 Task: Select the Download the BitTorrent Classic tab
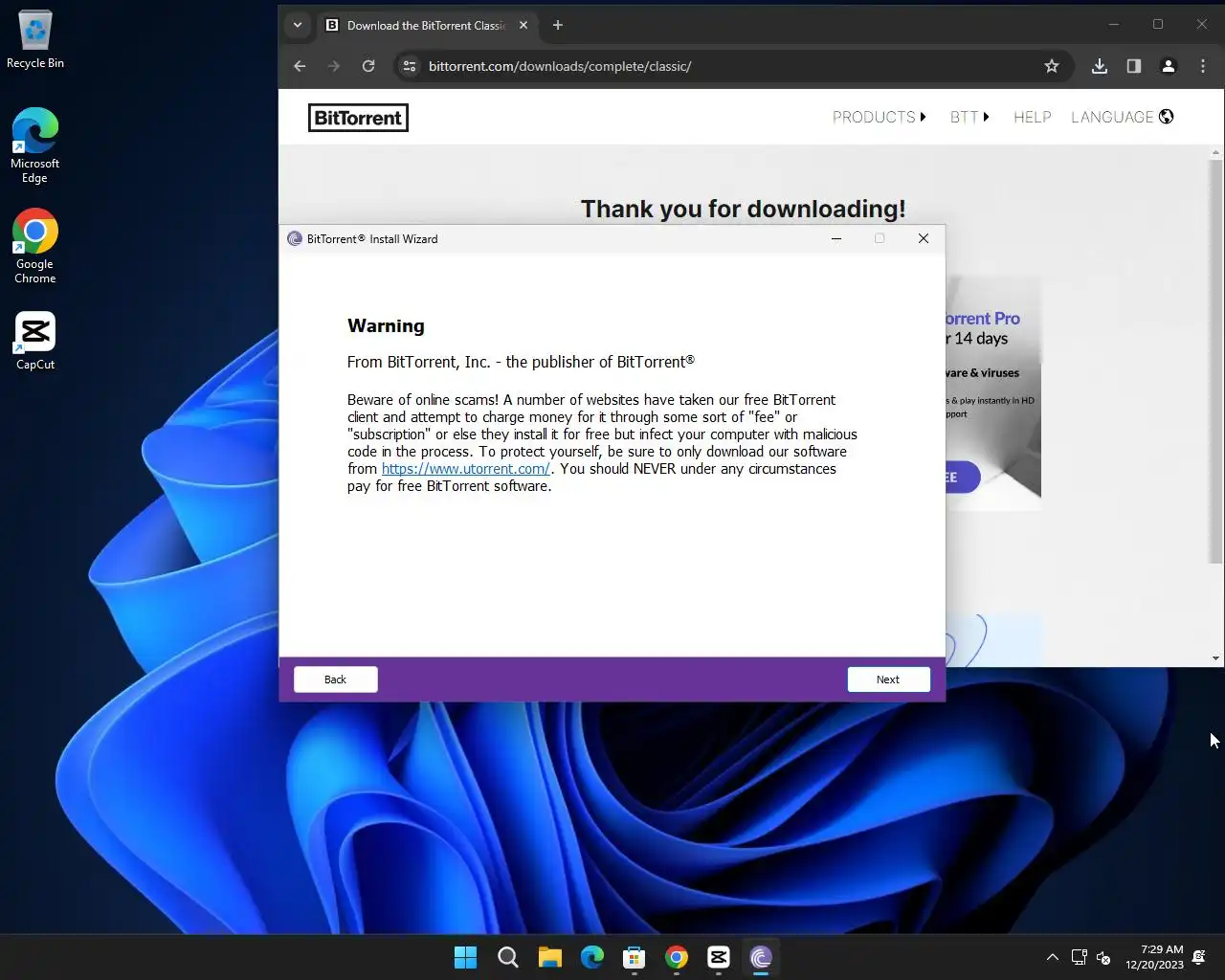click(x=427, y=26)
